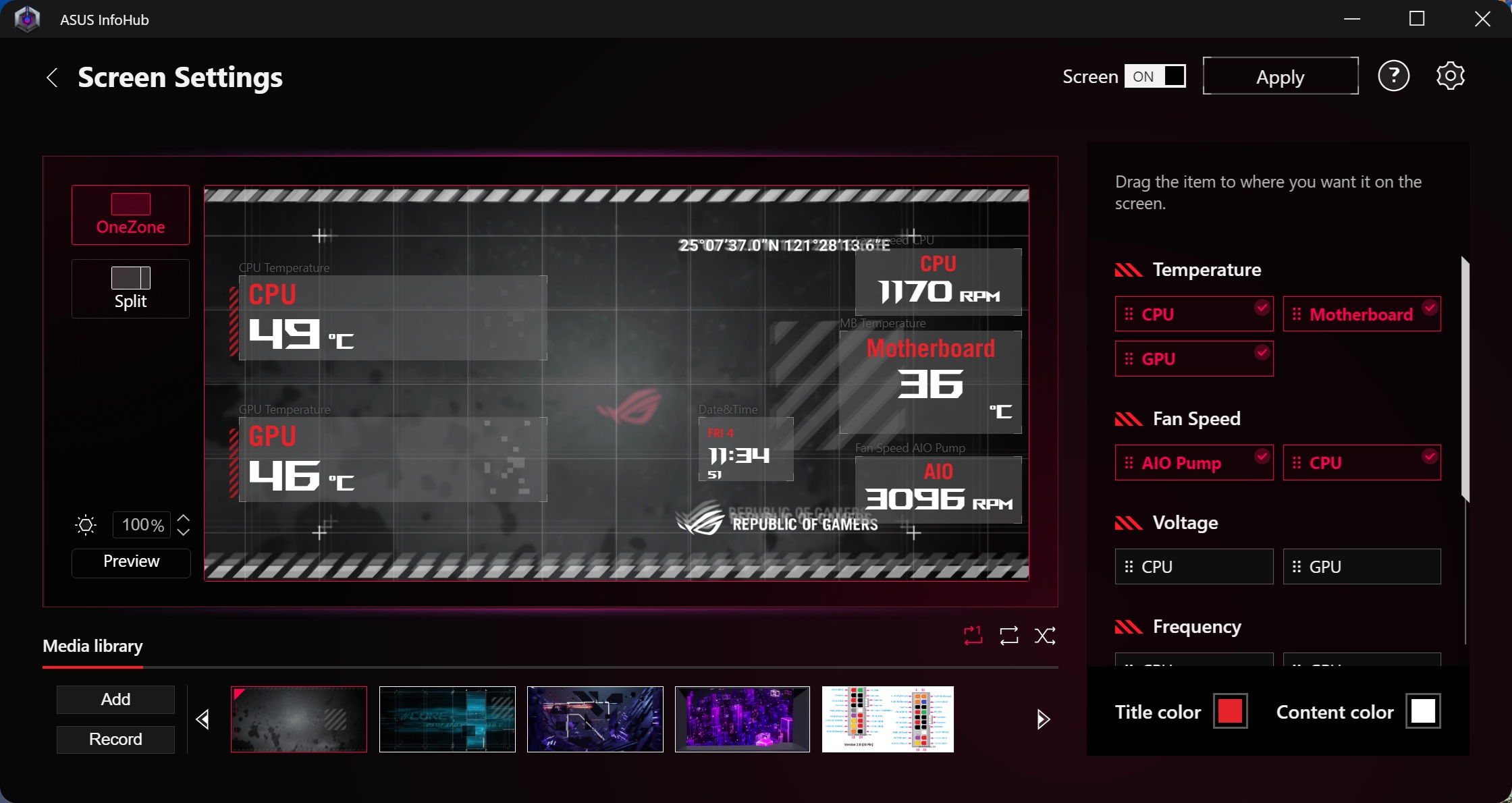The image size is (1512, 803).
Task: Select the grey smoke background thumbnail
Action: (x=299, y=719)
